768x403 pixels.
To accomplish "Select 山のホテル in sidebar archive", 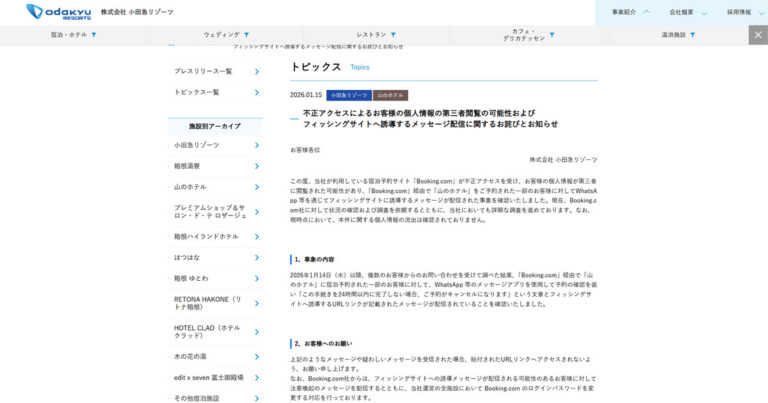I will click(190, 187).
